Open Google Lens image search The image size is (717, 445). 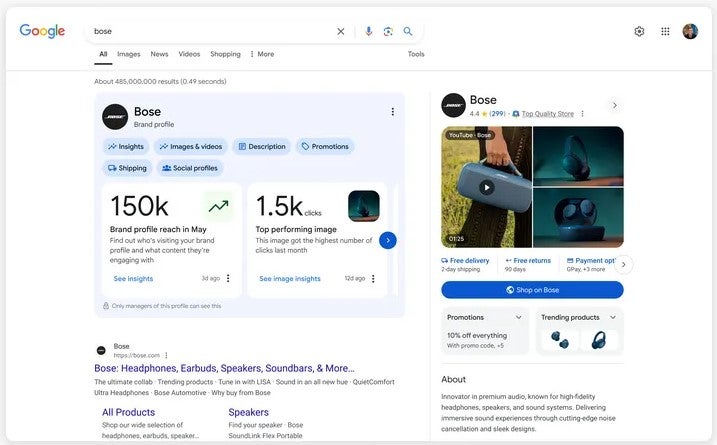click(x=388, y=31)
